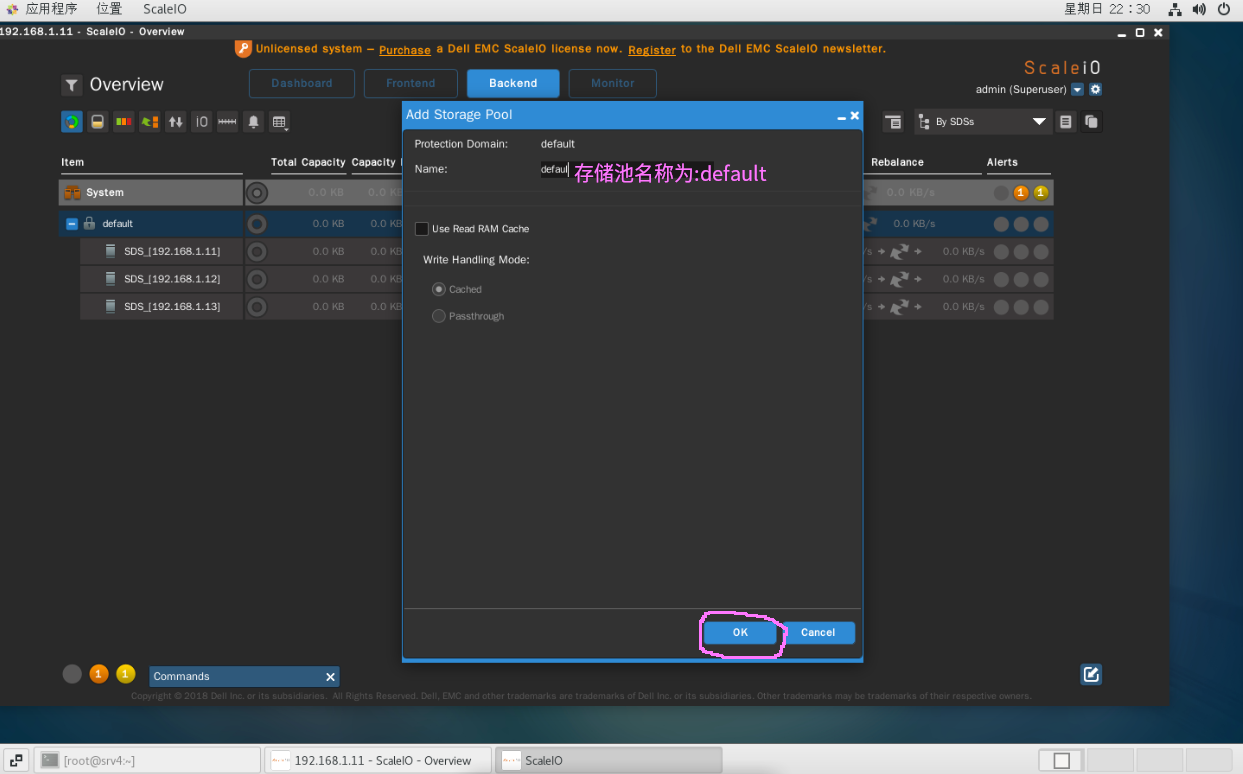
Task: Open the 位置 menu in top bar
Action: pyautogui.click(x=109, y=9)
